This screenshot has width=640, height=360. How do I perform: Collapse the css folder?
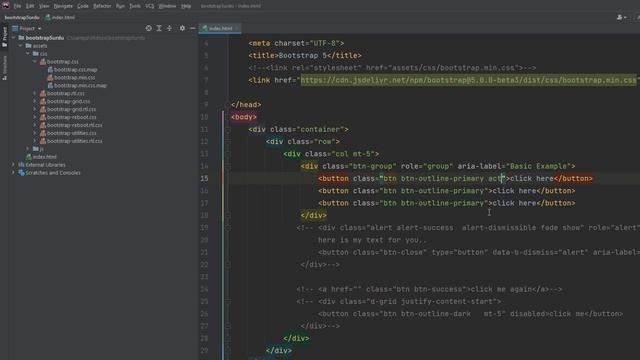coord(28,53)
